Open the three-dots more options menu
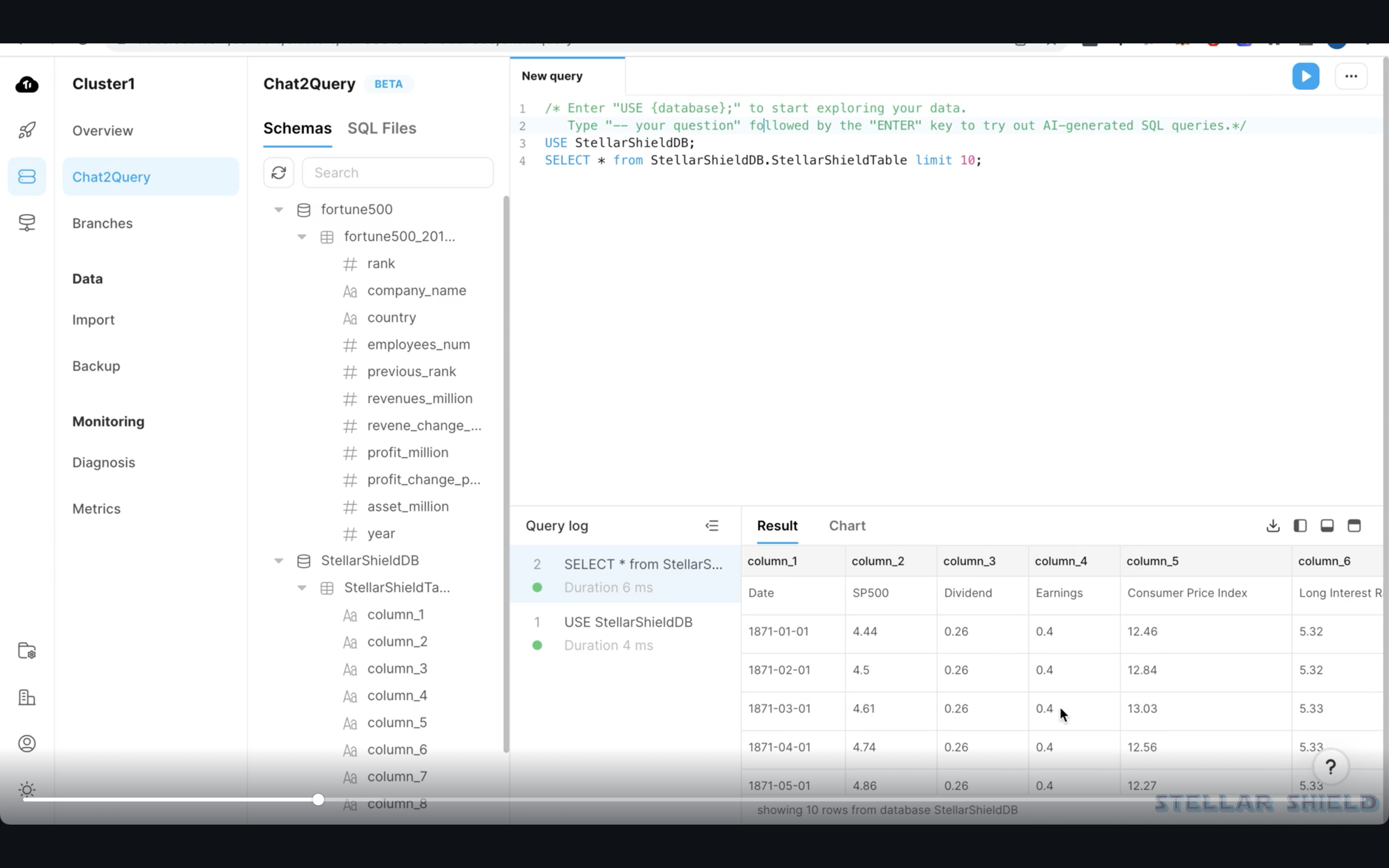The image size is (1389, 868). point(1350,76)
